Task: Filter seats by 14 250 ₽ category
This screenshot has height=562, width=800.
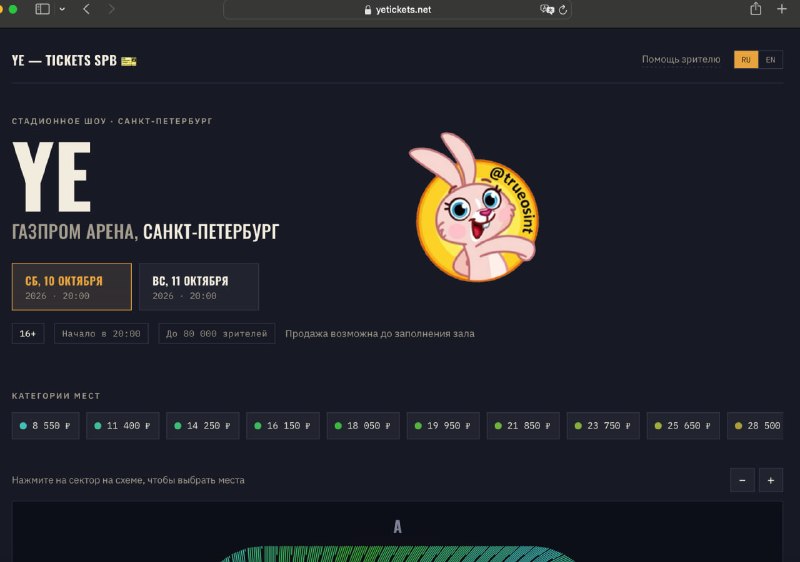Action: (203, 426)
